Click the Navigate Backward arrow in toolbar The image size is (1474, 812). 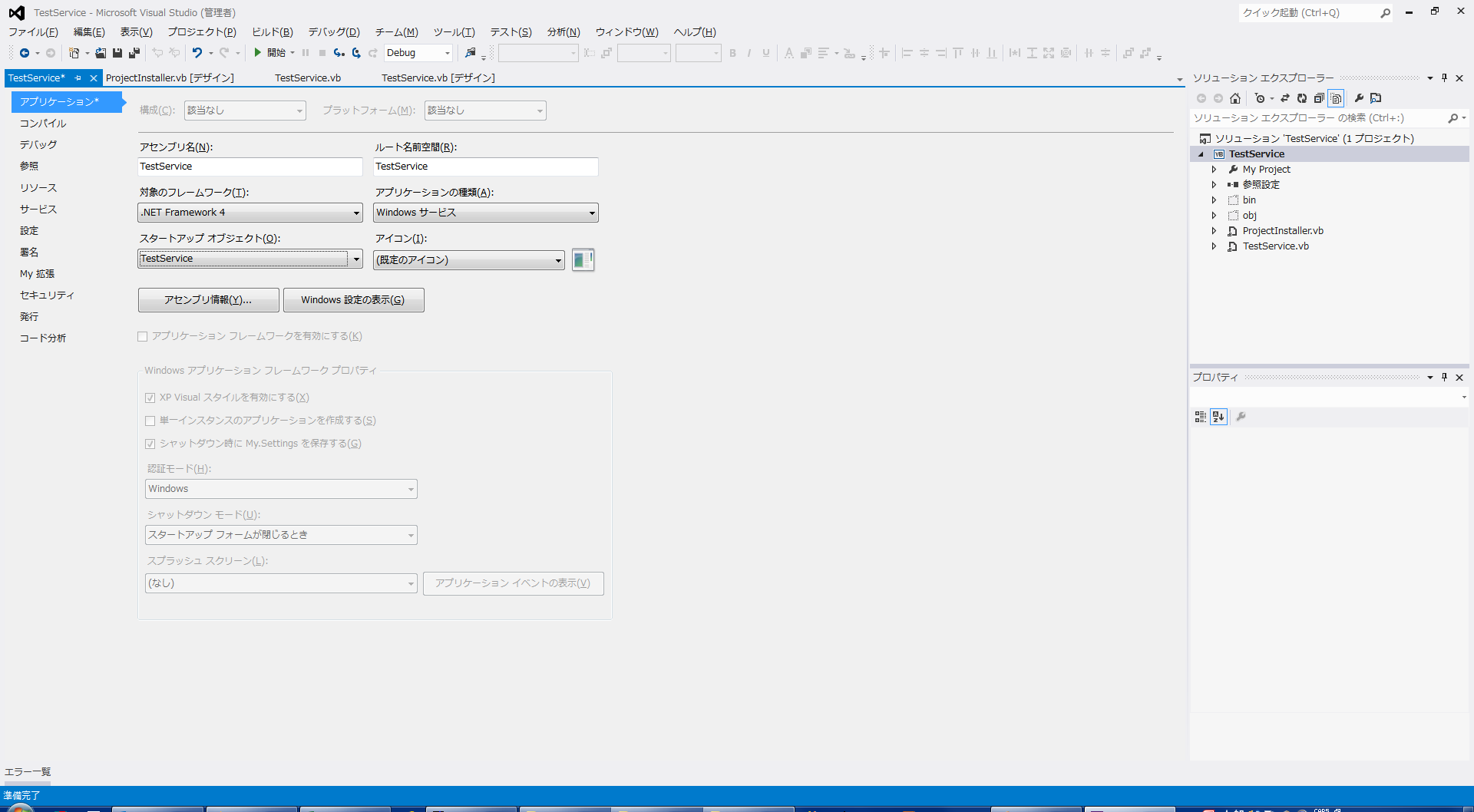tap(25, 53)
